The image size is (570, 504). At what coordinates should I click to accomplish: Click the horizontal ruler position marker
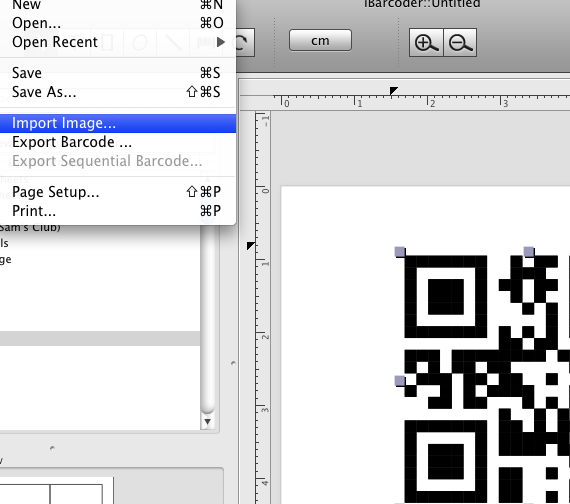[393, 91]
